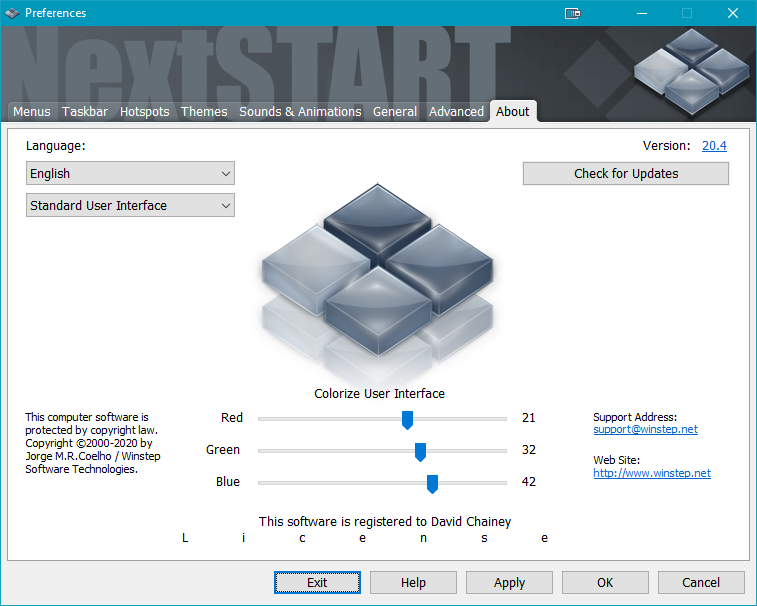757x606 pixels.
Task: Click the Preferences title bar app icon
Action: coord(12,13)
